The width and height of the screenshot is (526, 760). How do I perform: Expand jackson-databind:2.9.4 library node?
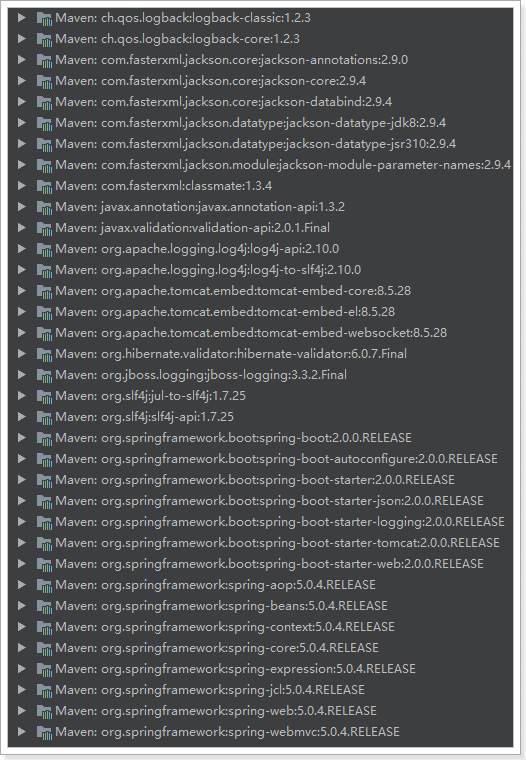[21, 102]
